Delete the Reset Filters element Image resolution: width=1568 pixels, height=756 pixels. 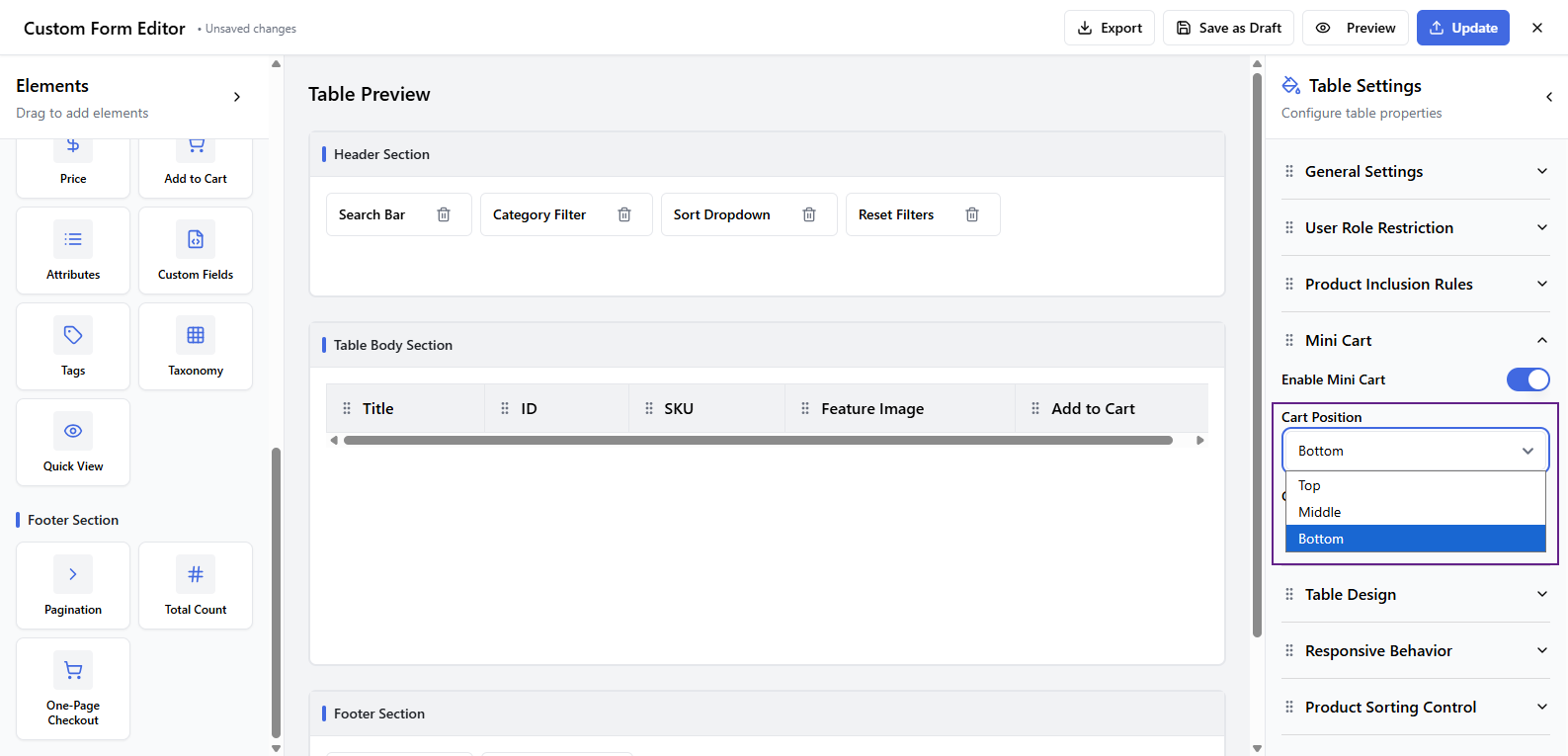(x=972, y=214)
